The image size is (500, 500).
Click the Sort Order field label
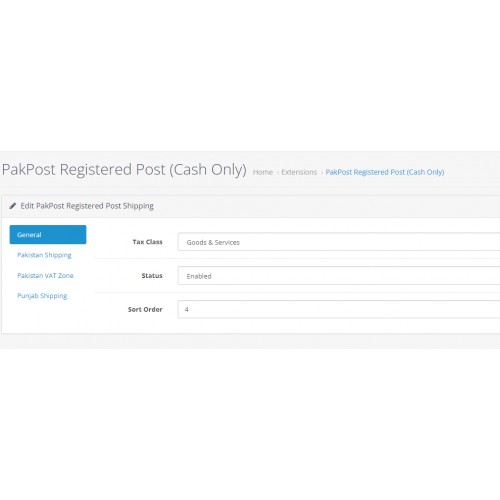[145, 309]
